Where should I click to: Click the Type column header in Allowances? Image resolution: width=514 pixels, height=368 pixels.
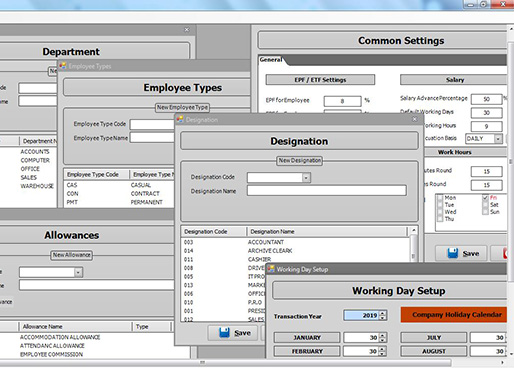click(x=152, y=326)
